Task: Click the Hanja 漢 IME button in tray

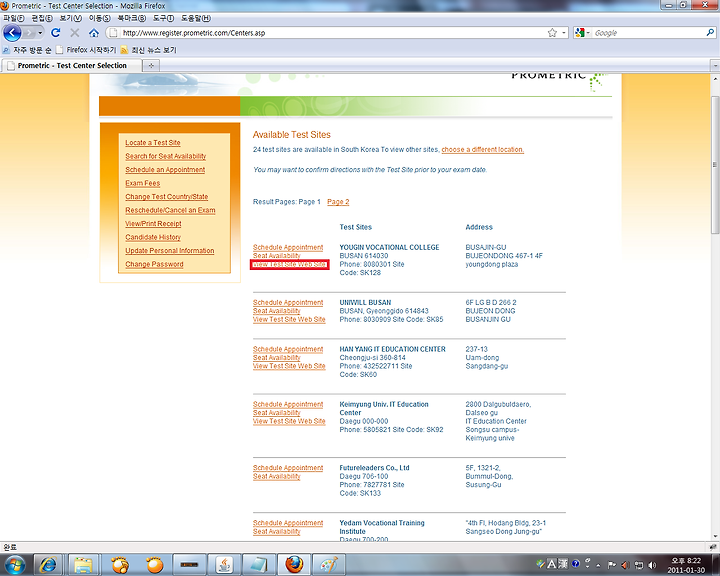Action: pos(562,564)
